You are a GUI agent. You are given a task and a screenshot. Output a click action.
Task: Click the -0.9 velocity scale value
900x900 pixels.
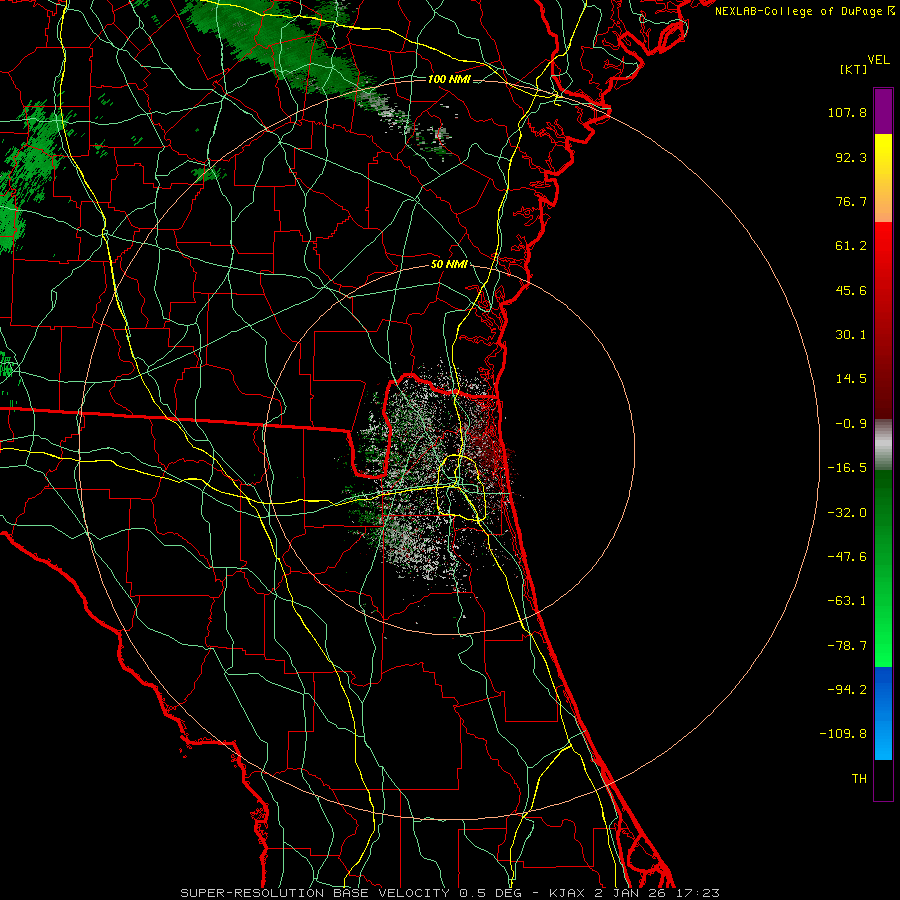pos(851,424)
